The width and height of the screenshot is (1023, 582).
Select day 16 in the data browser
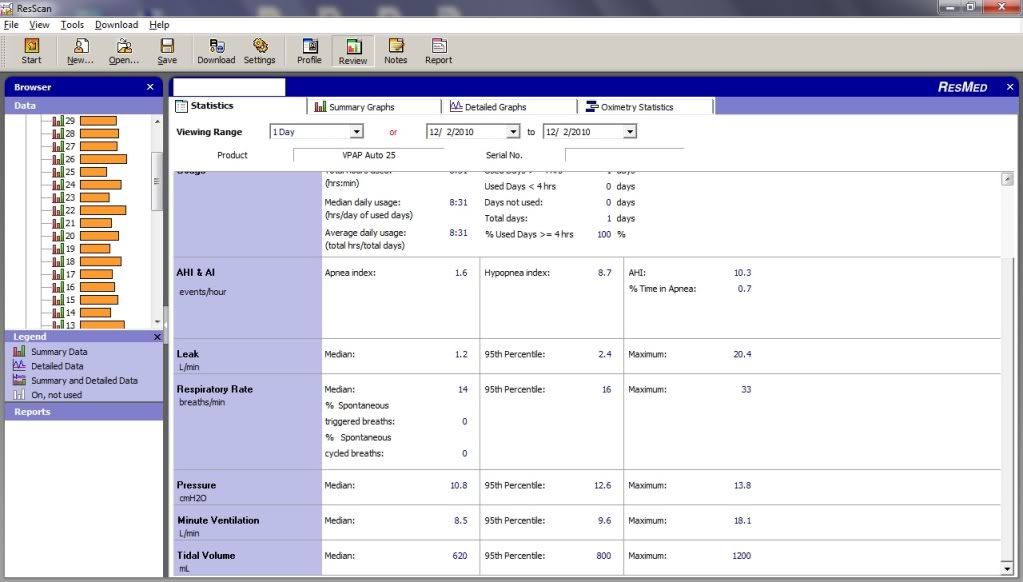click(x=83, y=286)
